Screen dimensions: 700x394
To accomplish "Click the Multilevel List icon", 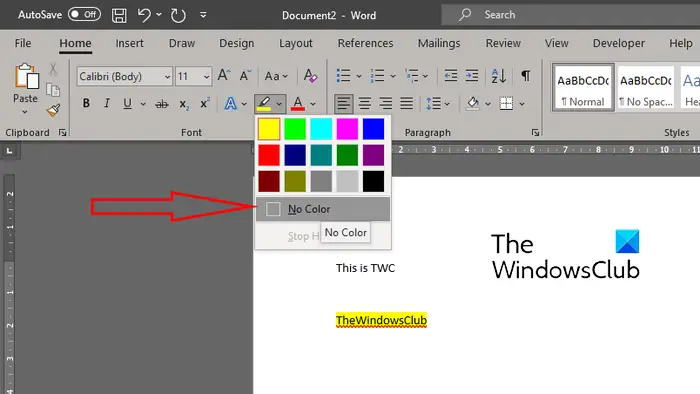I will pos(411,75).
